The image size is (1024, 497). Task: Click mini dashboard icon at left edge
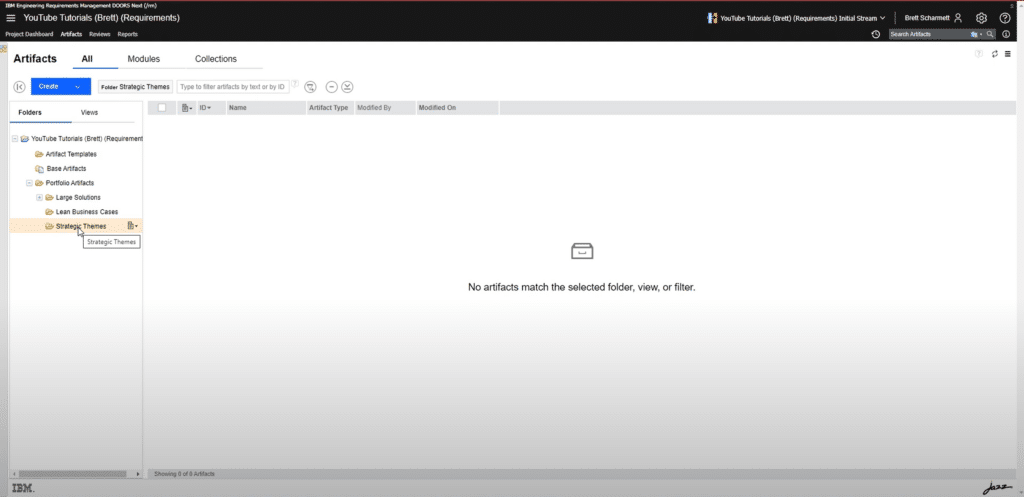(x=3, y=49)
